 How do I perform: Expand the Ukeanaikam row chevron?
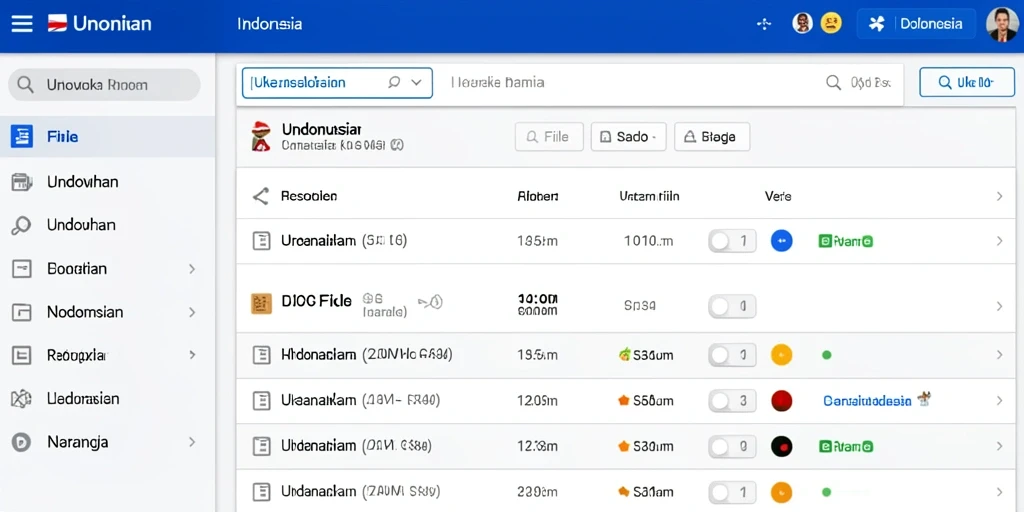pyautogui.click(x=999, y=401)
